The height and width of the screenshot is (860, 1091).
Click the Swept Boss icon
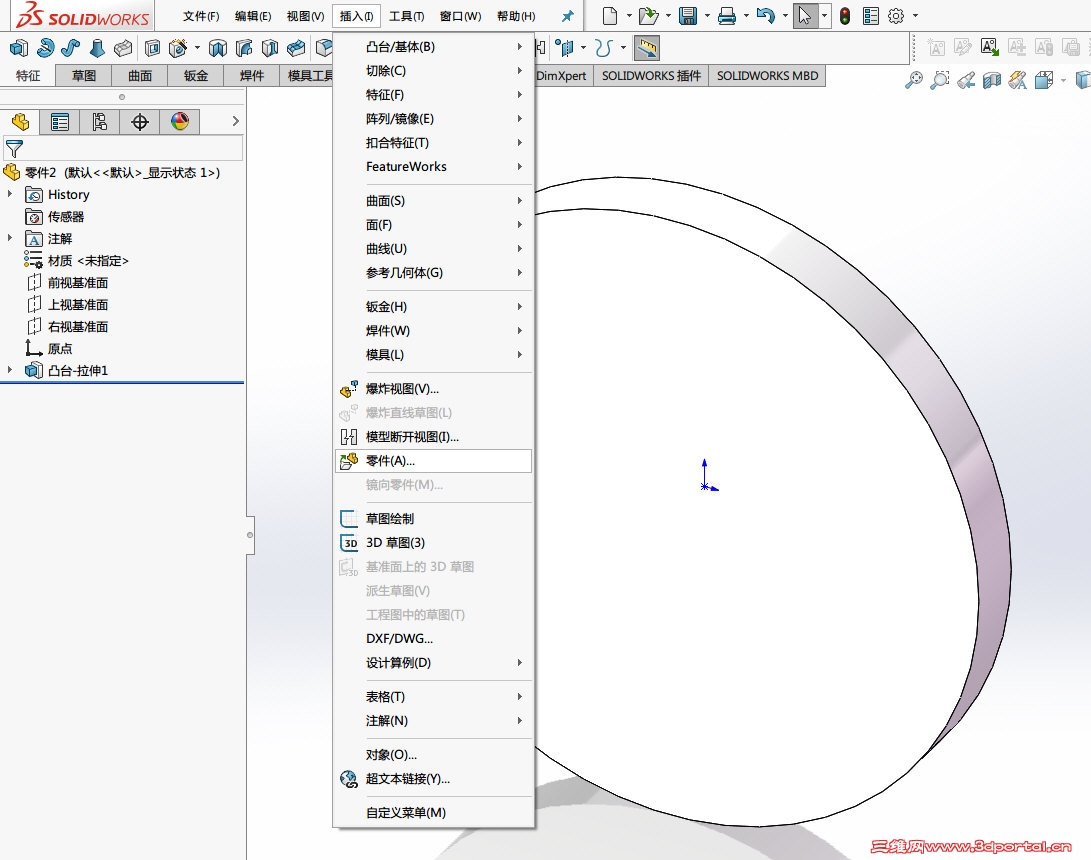tap(70, 48)
